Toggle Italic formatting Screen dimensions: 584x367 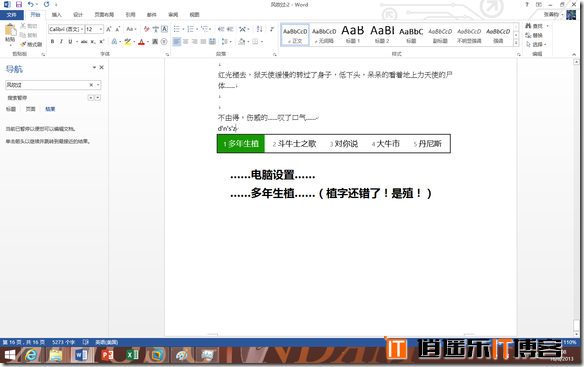click(61, 42)
